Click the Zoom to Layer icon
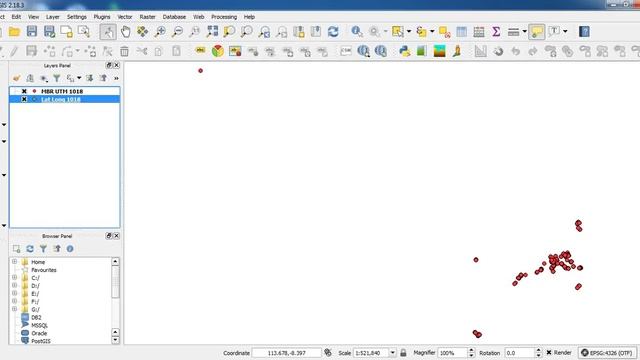 click(x=247, y=32)
